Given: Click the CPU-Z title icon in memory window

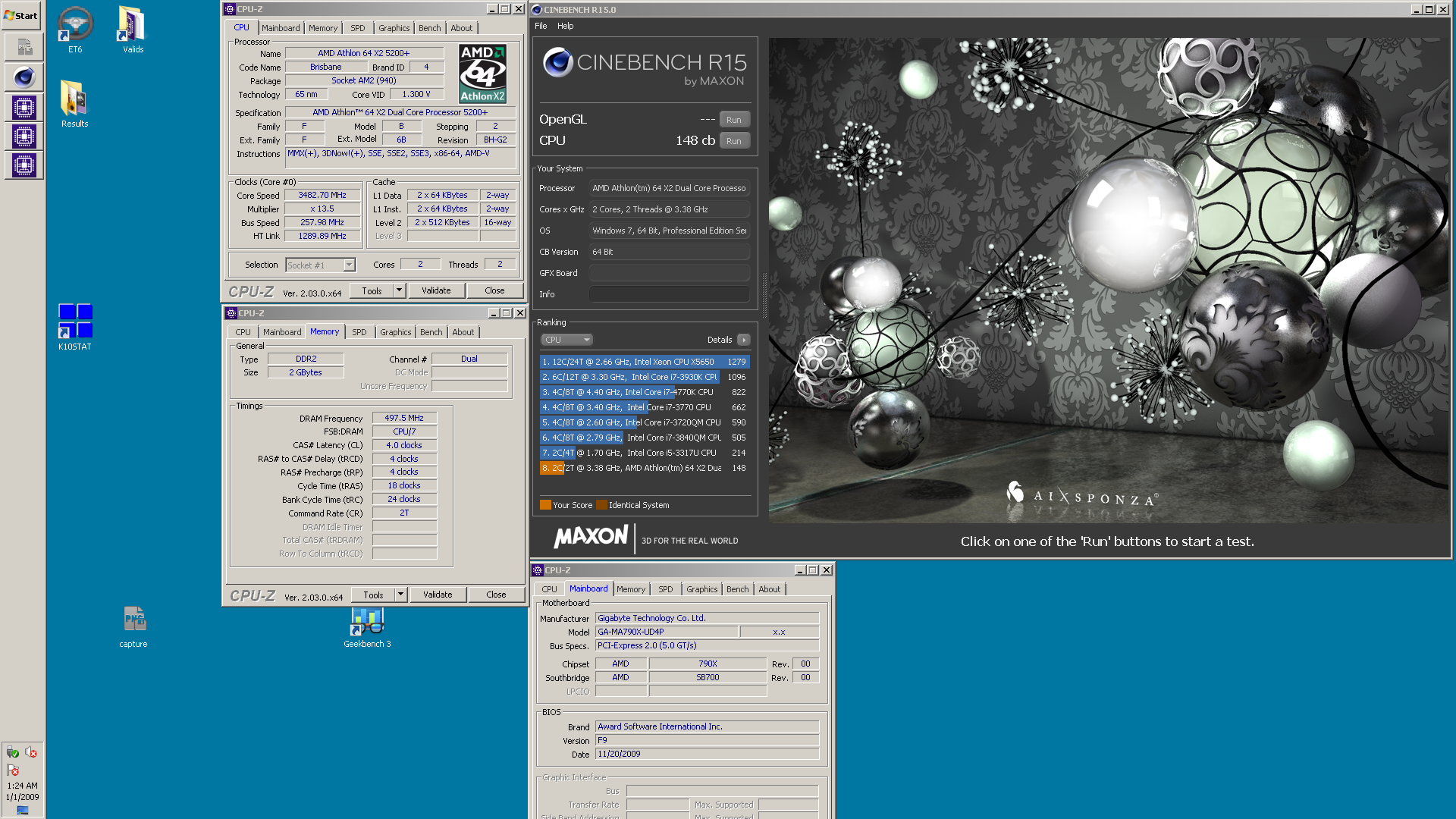Looking at the screenshot, I should coord(231,313).
